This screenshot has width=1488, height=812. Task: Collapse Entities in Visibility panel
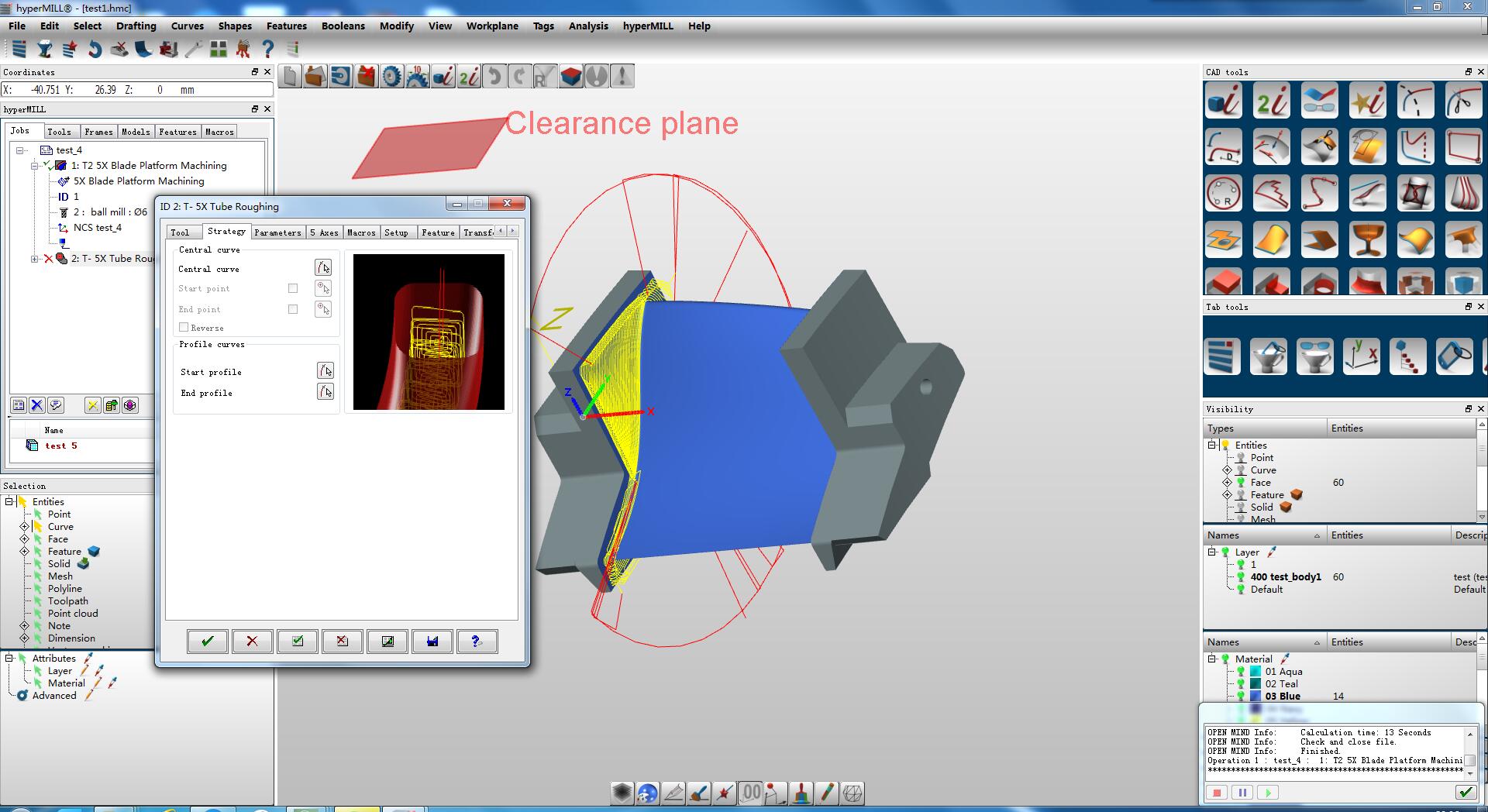coord(1212,446)
